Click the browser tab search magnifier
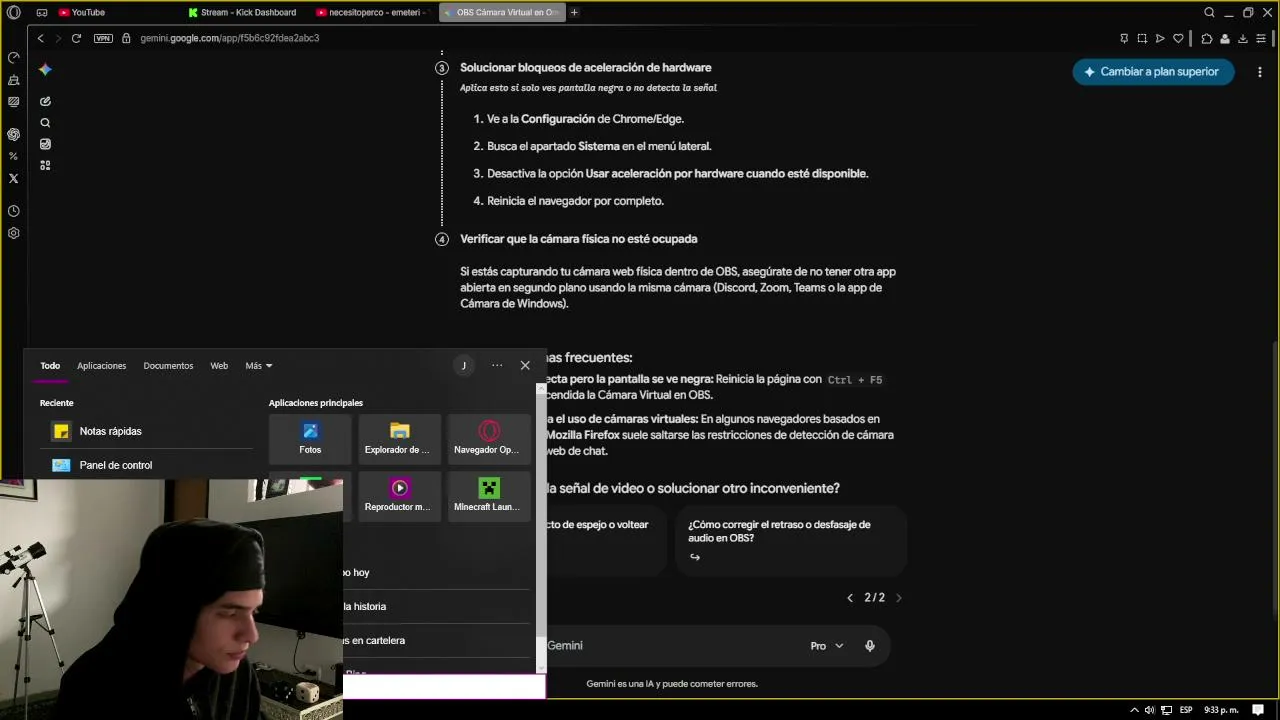 coord(1209,13)
